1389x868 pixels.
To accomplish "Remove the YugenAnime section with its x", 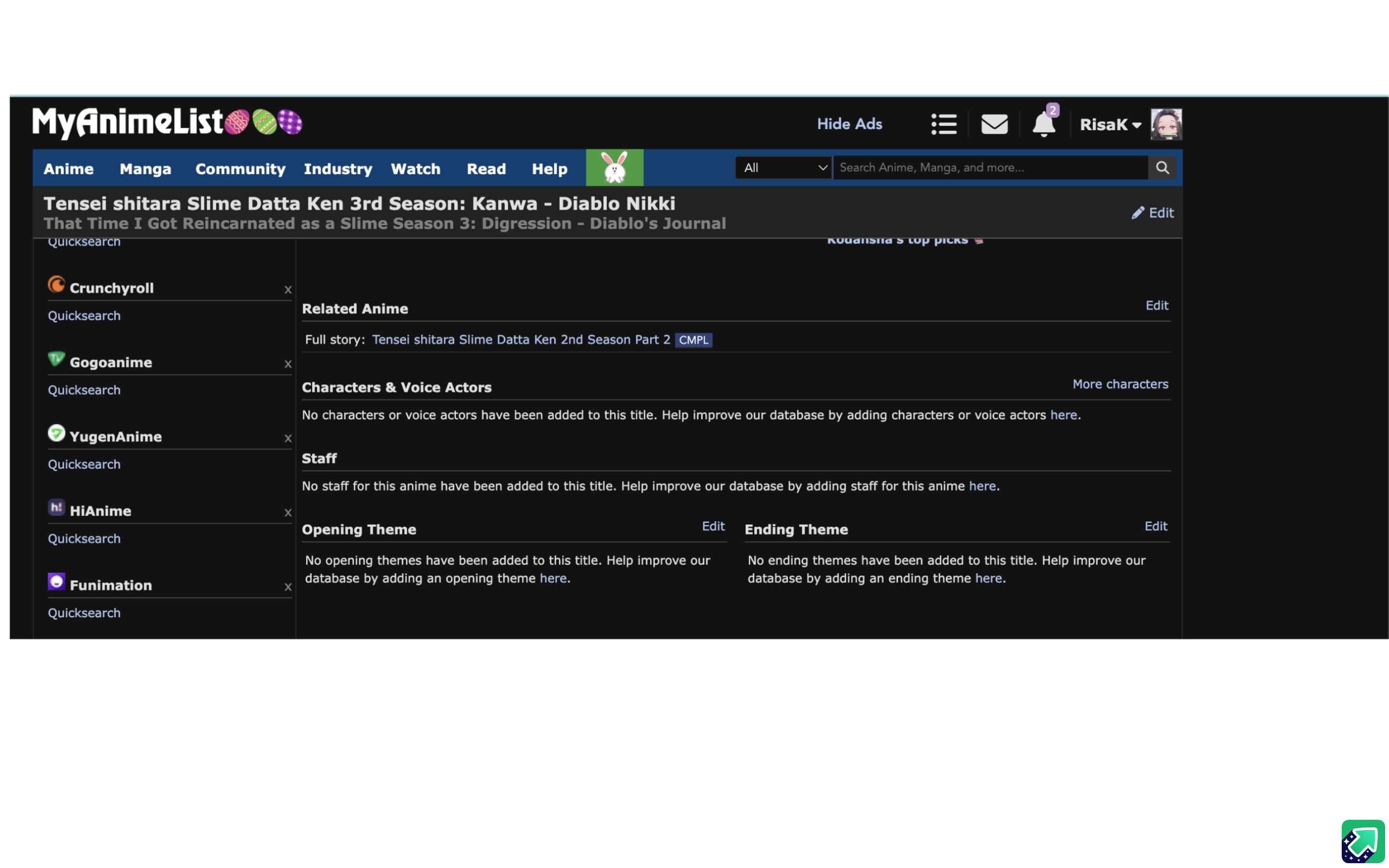I will [x=288, y=439].
